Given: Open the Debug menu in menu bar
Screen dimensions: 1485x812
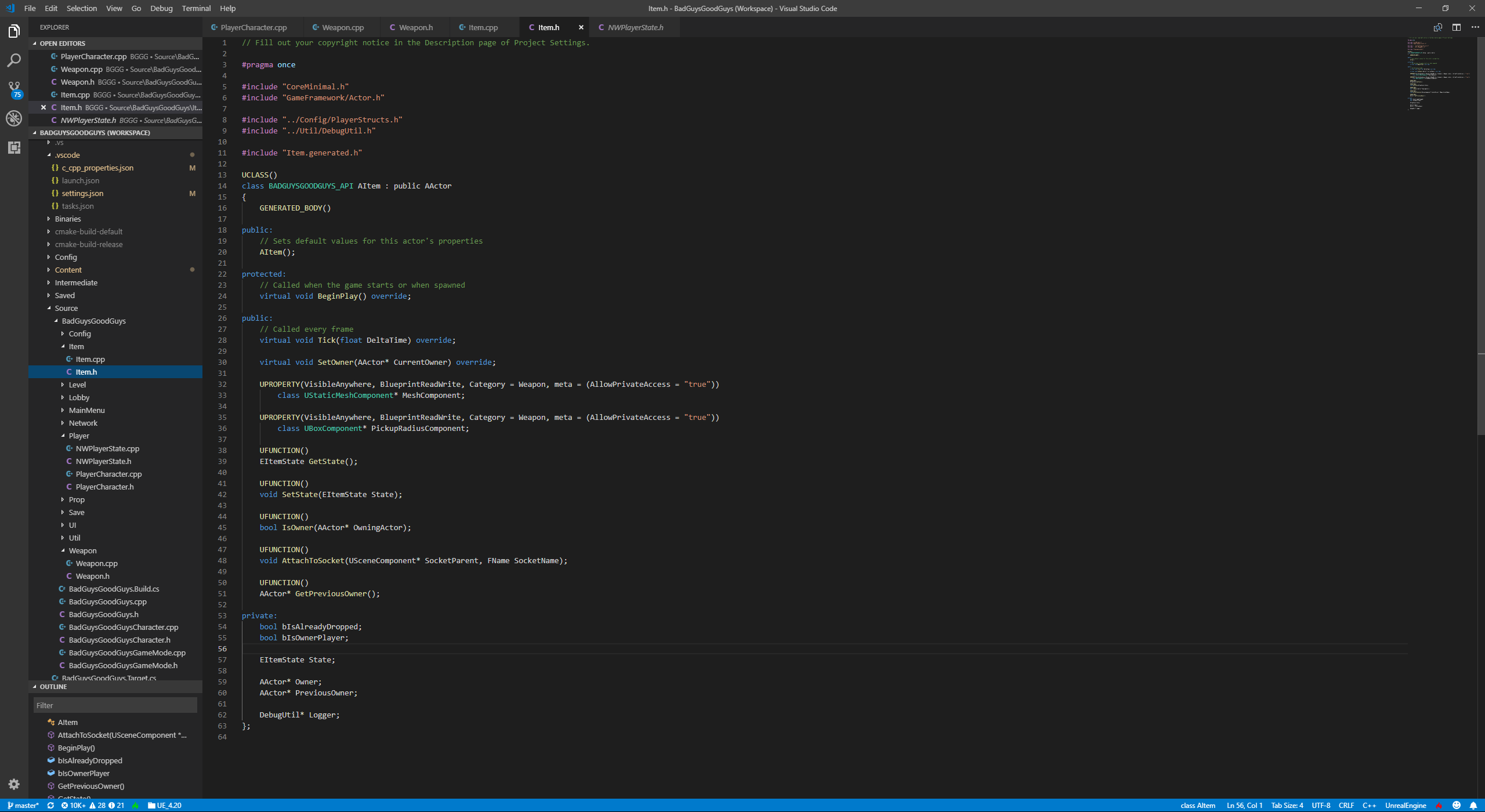Looking at the screenshot, I should point(160,8).
